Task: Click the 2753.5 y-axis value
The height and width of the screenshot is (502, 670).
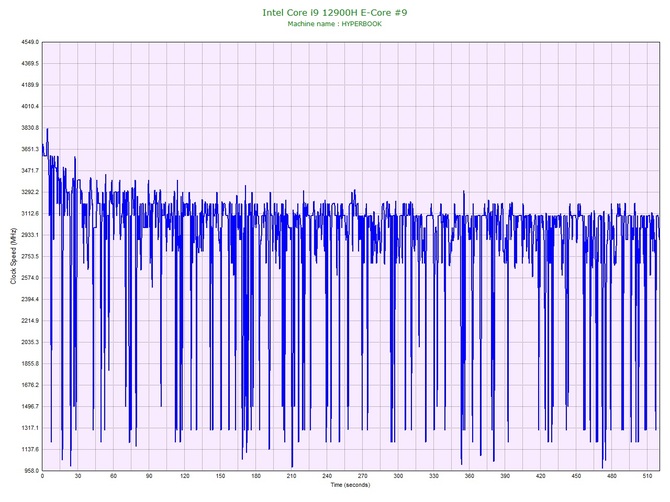Action: (x=30, y=256)
